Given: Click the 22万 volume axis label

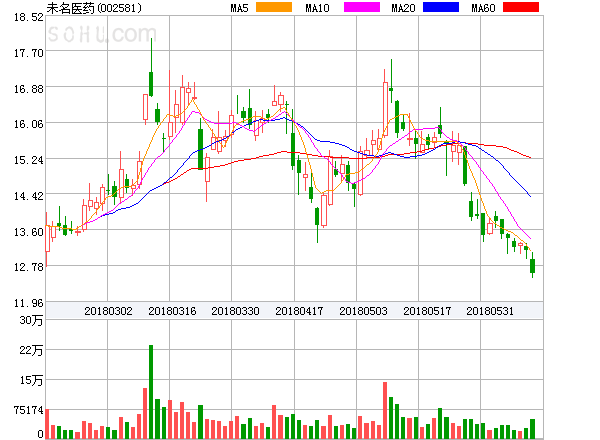Looking at the screenshot, I should (x=31, y=350).
